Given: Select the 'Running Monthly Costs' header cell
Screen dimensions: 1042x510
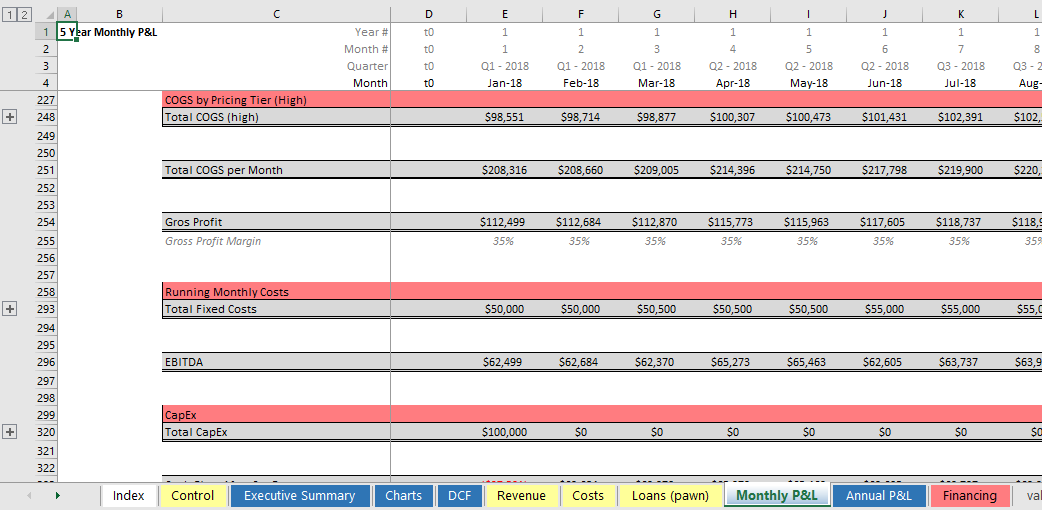Looking at the screenshot, I should [x=276, y=292].
